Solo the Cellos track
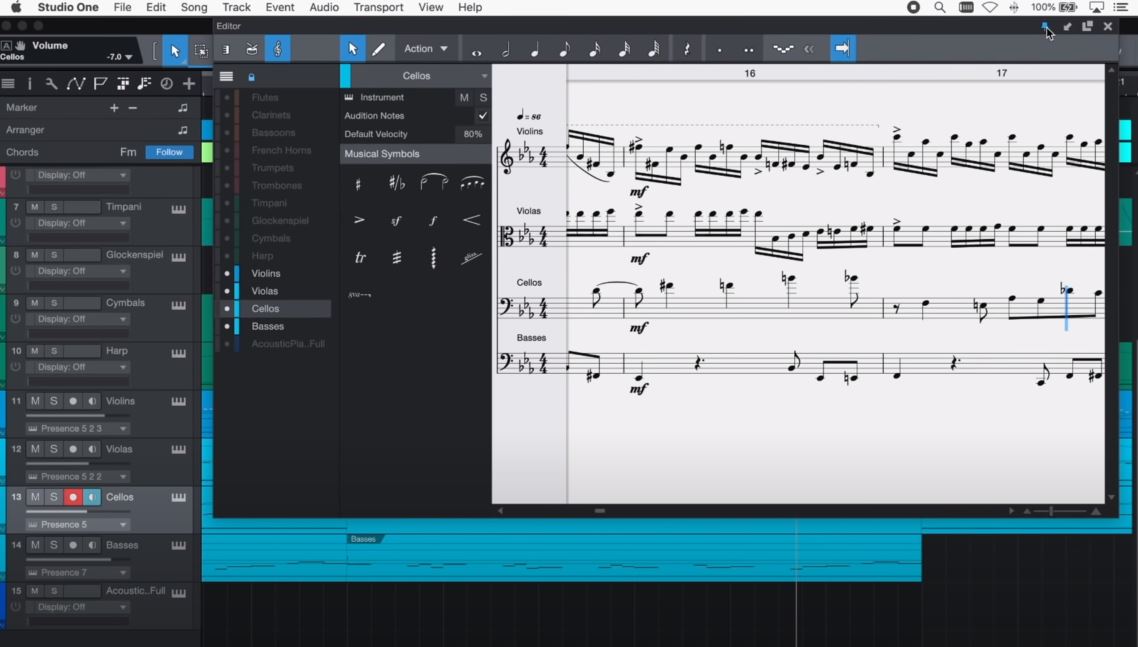 (54, 497)
